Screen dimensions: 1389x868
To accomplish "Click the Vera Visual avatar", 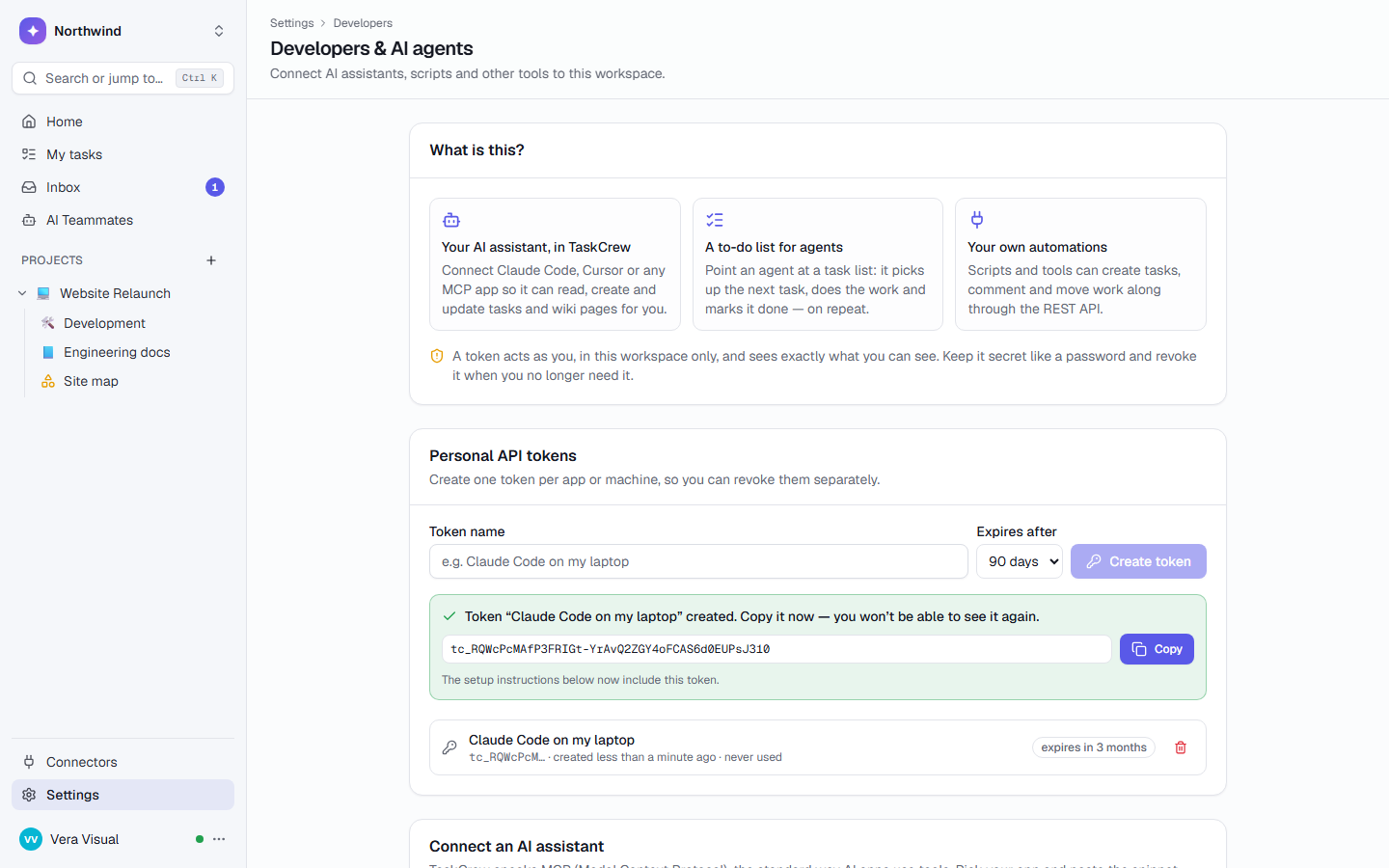I will [31, 839].
